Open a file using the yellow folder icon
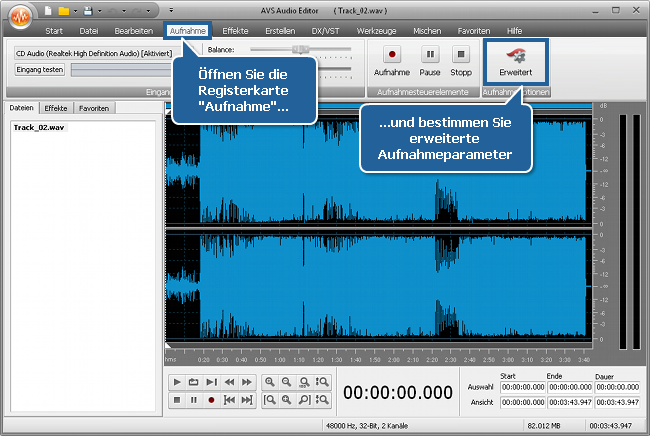The image size is (650, 436). [63, 11]
